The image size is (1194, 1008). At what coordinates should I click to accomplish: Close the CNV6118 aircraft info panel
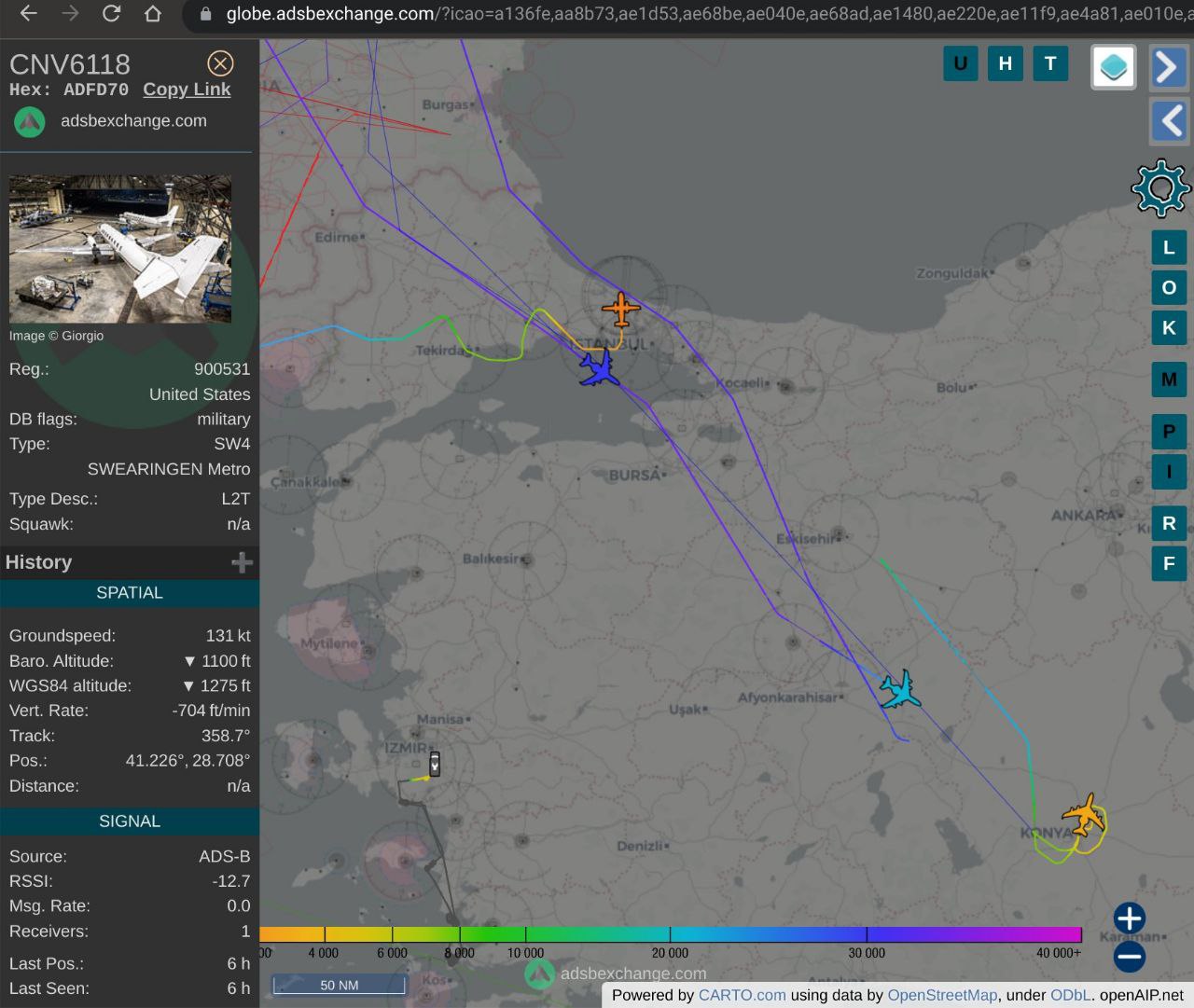tap(220, 63)
